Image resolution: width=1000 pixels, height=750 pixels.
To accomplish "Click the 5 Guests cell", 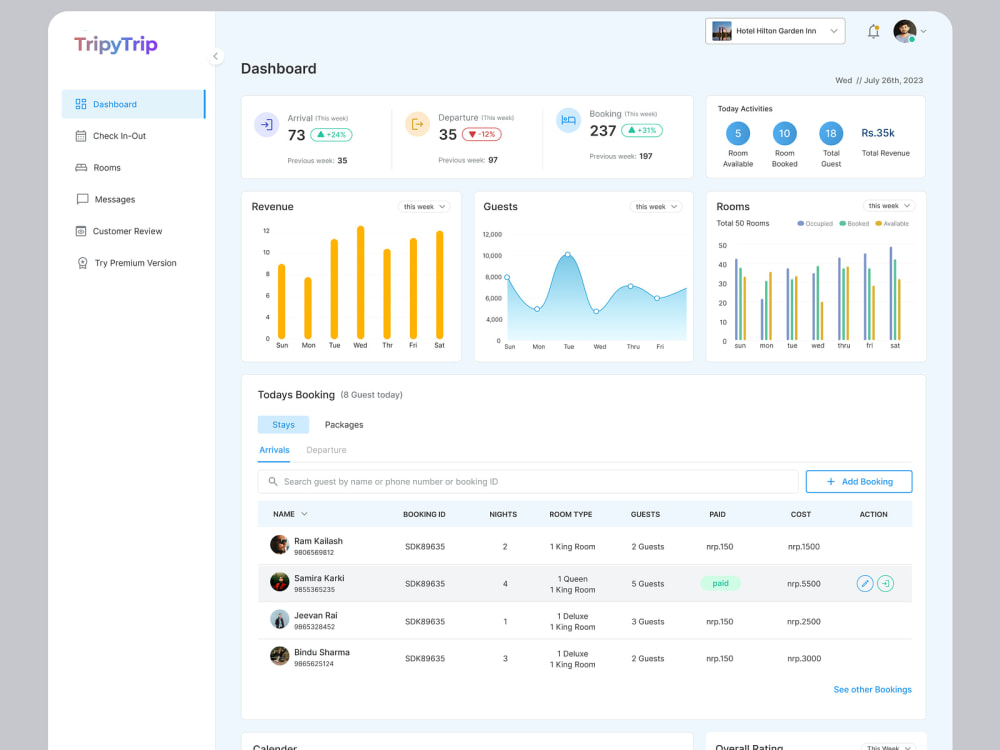I will [647, 584].
